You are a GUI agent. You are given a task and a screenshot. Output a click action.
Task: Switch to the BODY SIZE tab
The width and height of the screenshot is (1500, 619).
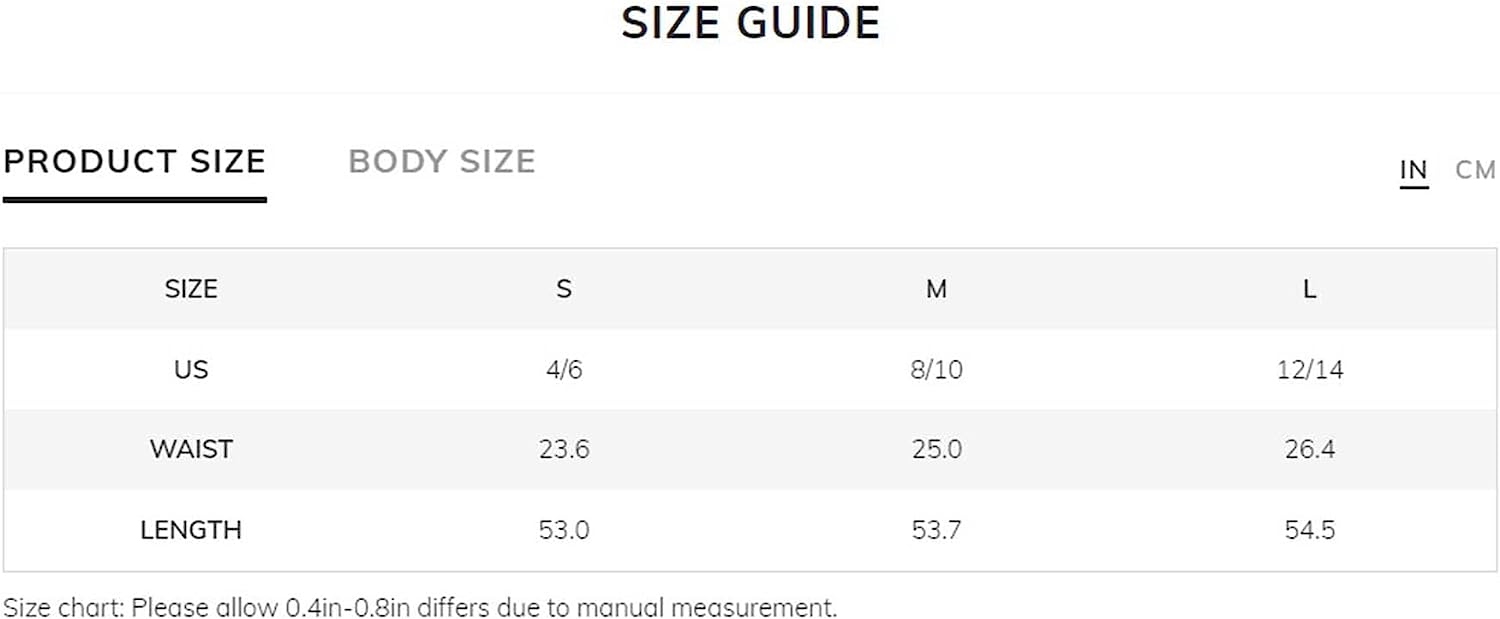click(x=442, y=162)
